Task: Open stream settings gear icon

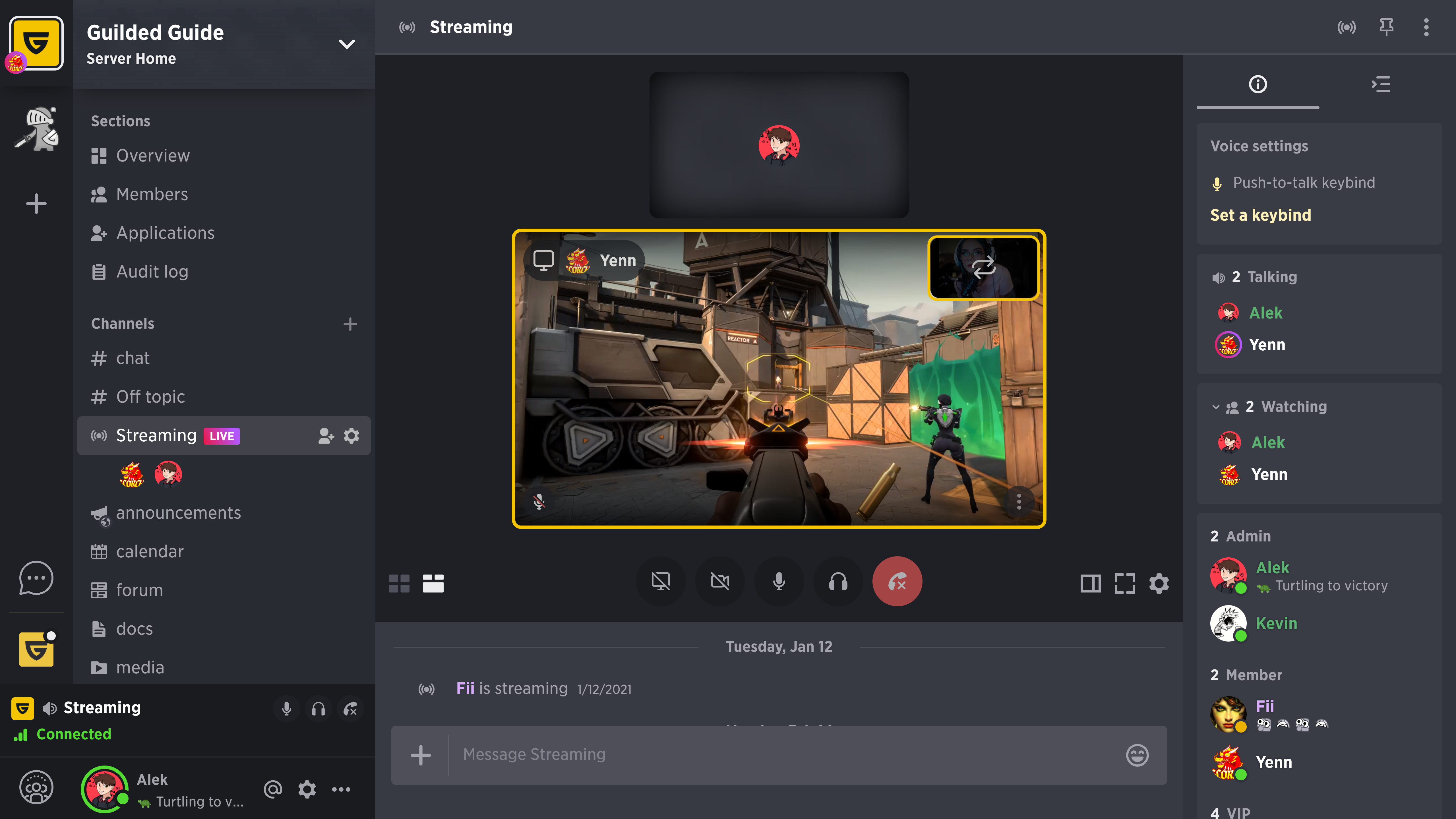Action: click(1159, 583)
